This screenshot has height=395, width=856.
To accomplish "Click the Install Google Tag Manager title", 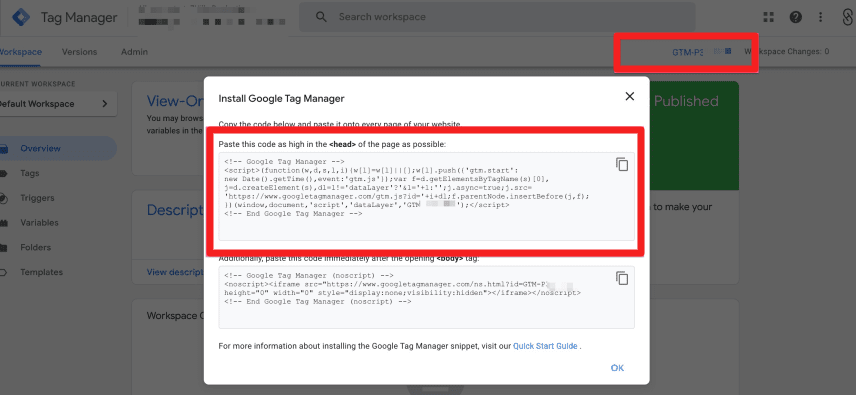I will [x=281, y=99].
